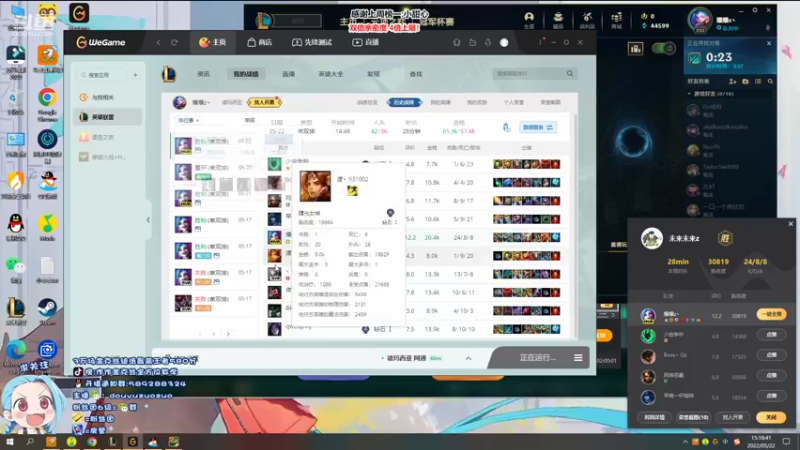This screenshot has width=800, height=450.
Task: Open the 发现 section
Action: 373,74
